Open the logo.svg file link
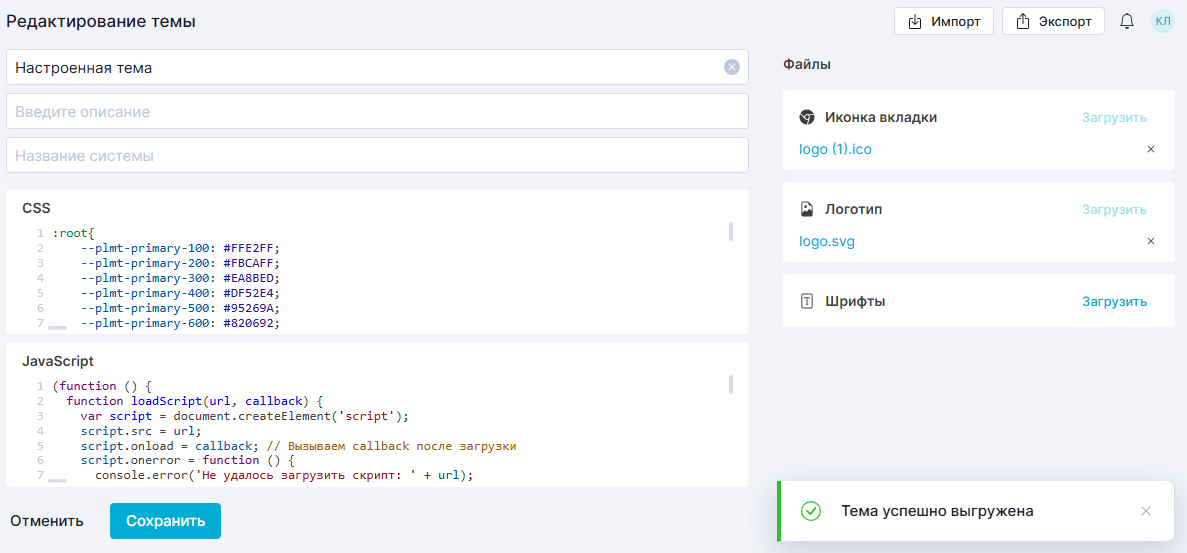1187x553 pixels. [x=827, y=241]
